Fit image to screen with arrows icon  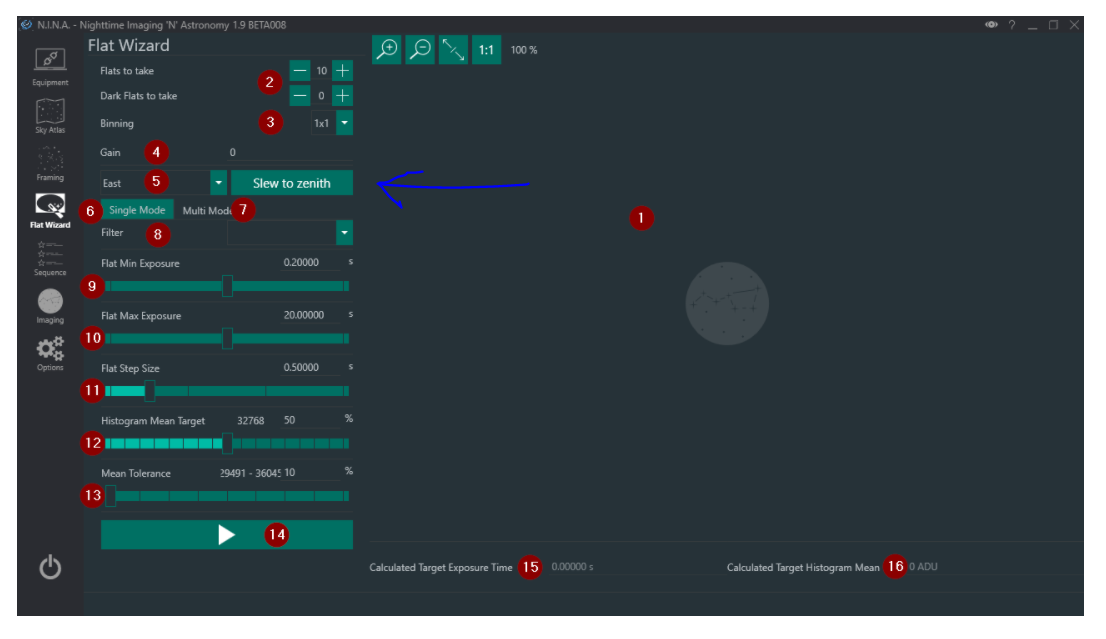(x=453, y=49)
